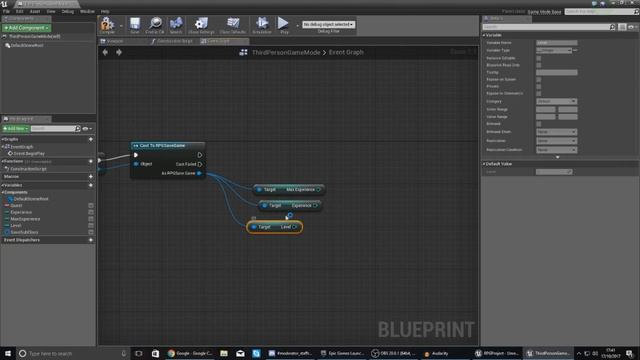Open the Window menu
Screen dimensions: 640x360
click(87, 11)
